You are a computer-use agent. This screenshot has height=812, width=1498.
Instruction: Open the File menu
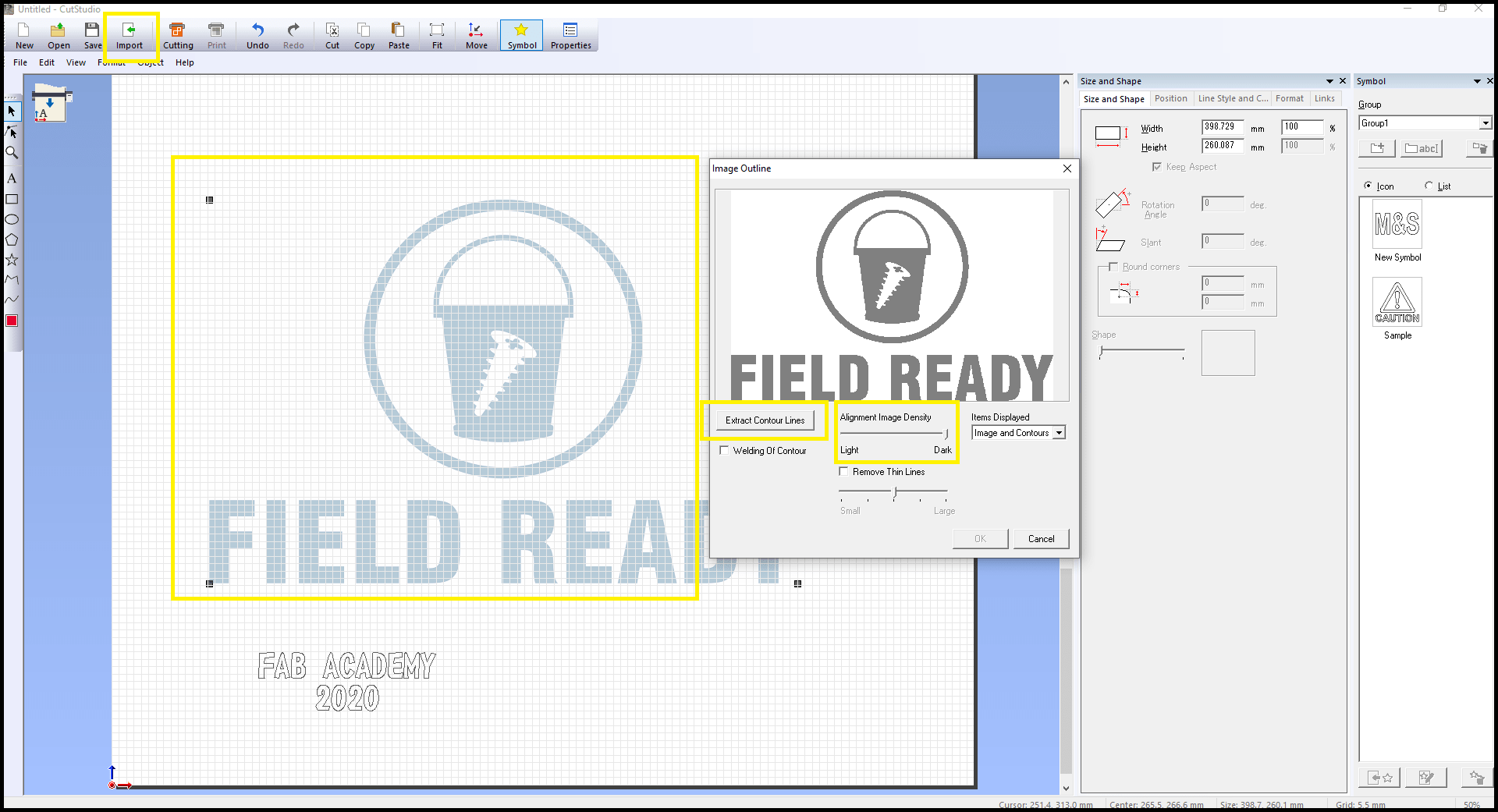[x=20, y=62]
